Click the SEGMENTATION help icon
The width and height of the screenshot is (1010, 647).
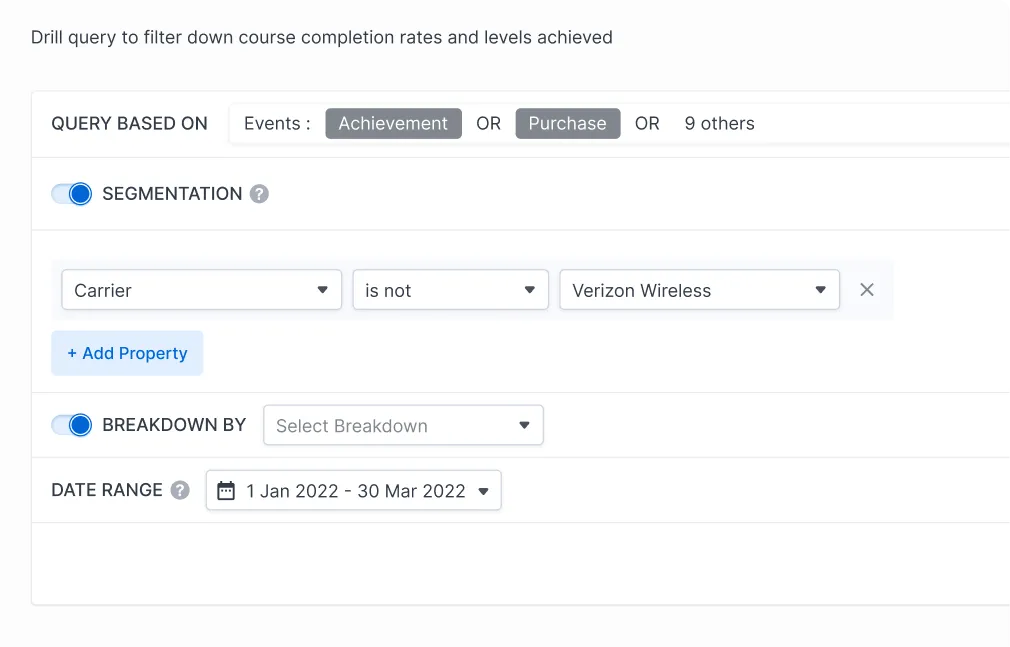pyautogui.click(x=259, y=194)
